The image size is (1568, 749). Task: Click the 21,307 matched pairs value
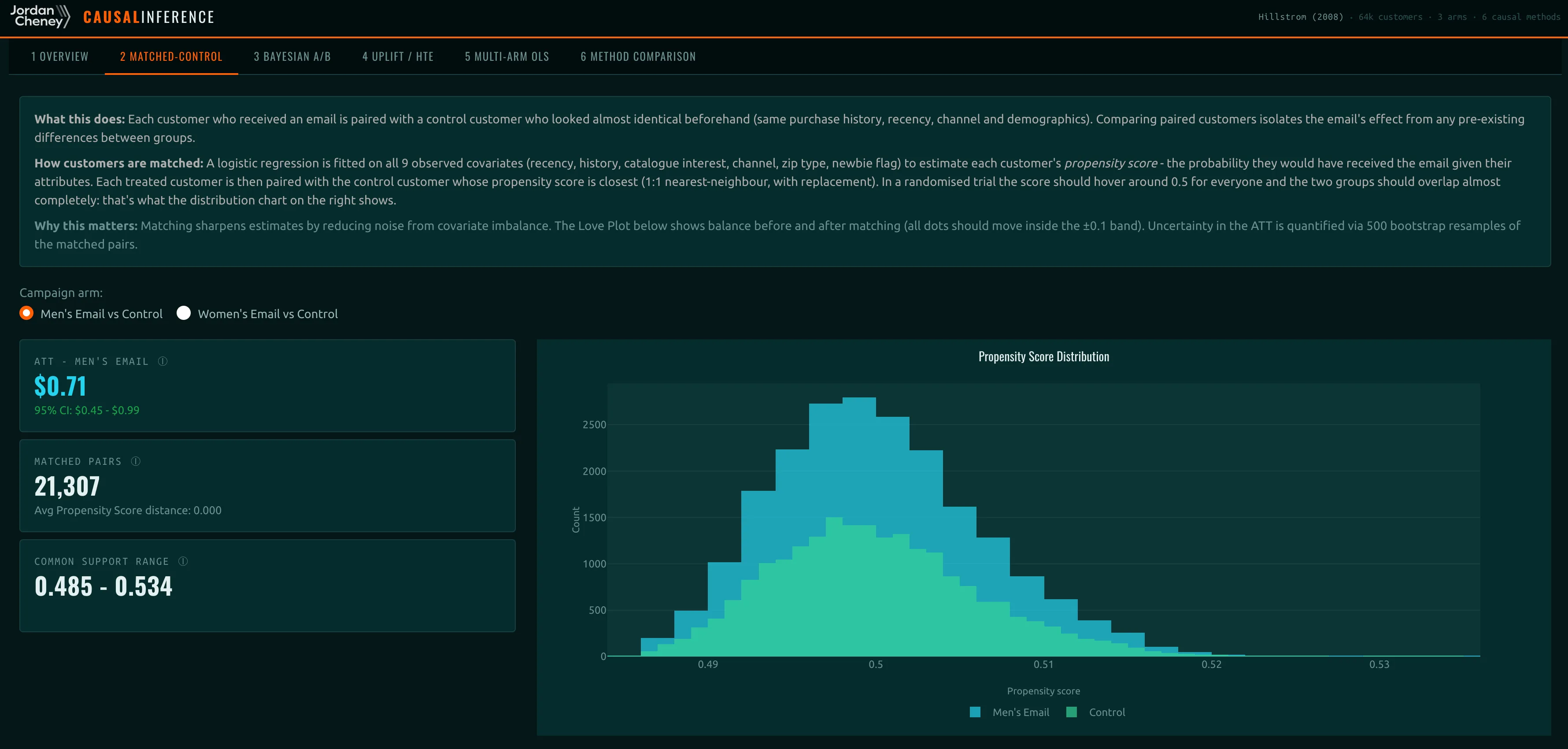67,486
